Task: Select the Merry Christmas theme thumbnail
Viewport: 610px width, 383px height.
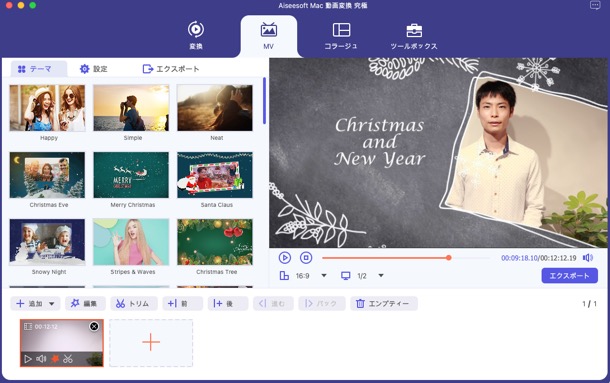Action: pos(131,175)
